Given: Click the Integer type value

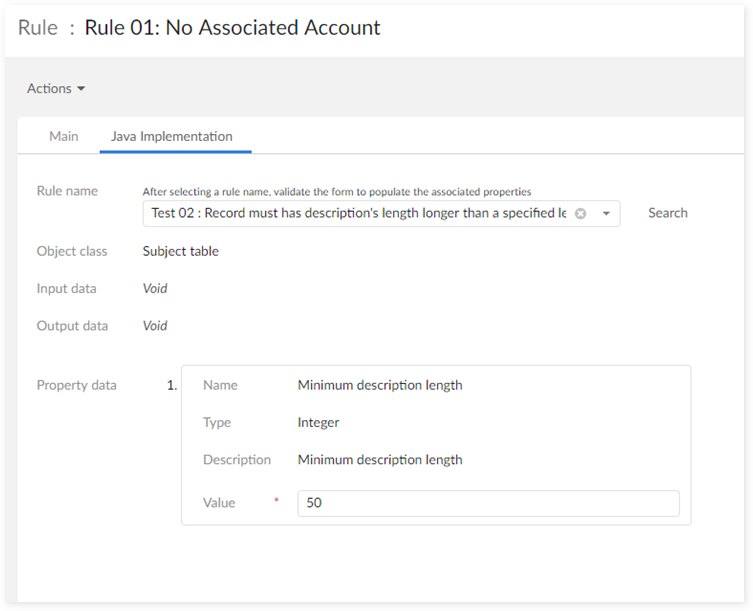Looking at the screenshot, I should (318, 422).
